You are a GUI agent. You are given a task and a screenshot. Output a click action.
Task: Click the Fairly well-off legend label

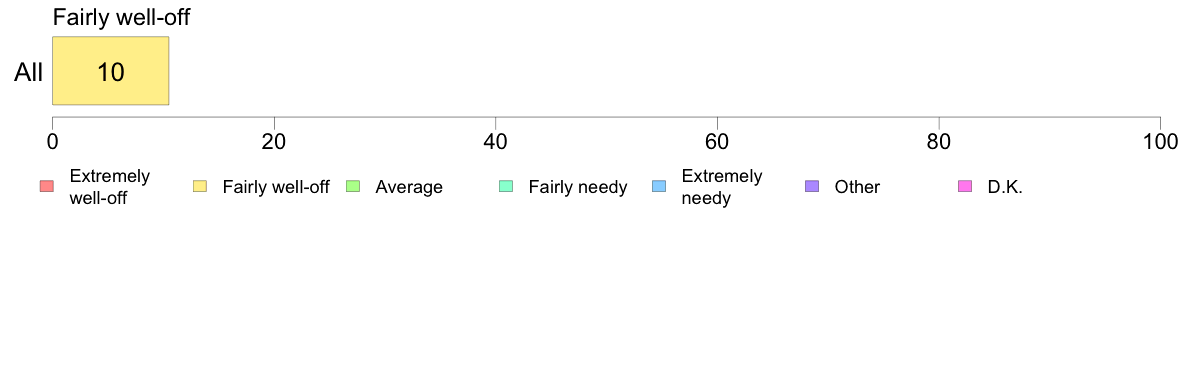[276, 187]
